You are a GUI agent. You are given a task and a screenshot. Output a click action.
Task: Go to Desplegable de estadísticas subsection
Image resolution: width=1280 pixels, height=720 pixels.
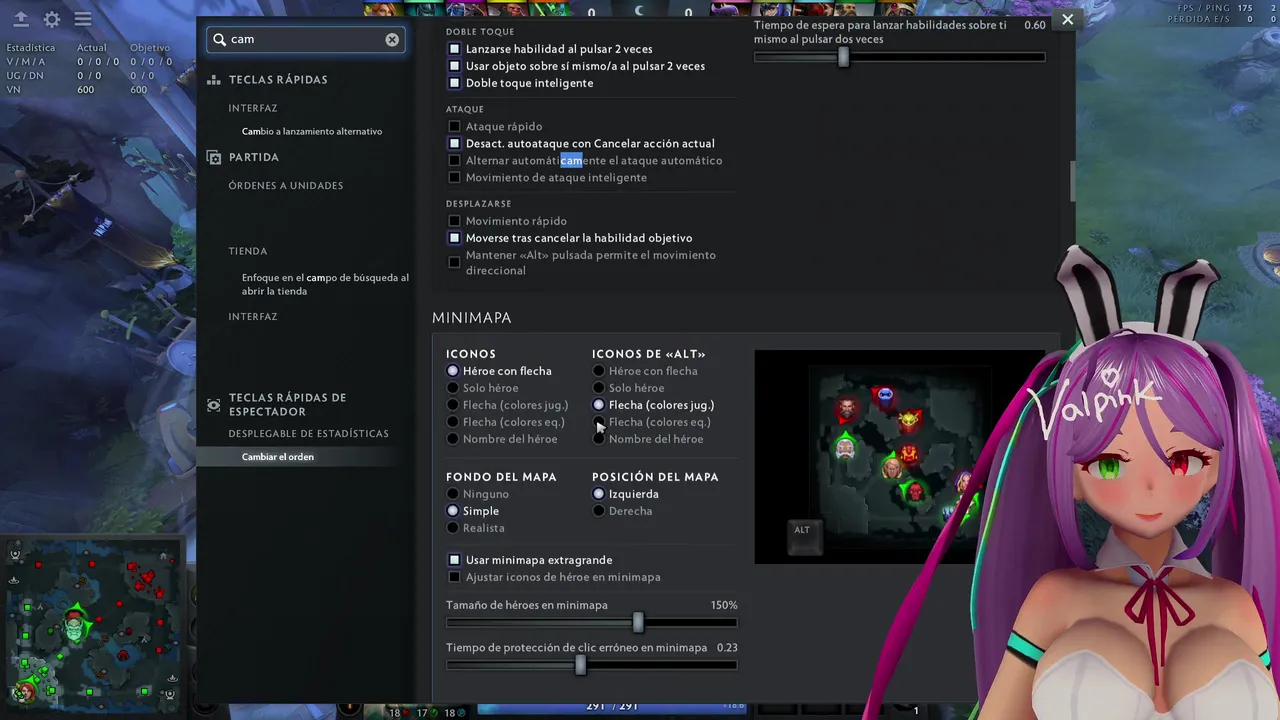pos(308,434)
